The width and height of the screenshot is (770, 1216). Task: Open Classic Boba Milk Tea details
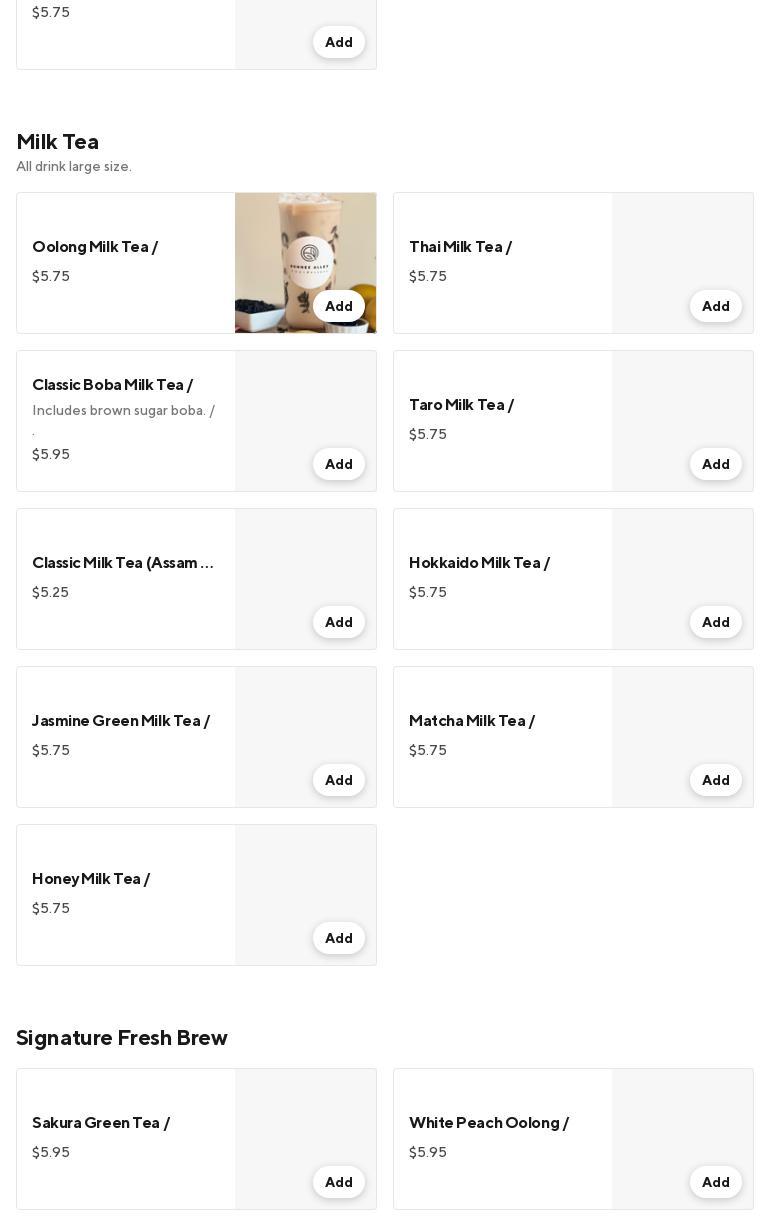point(112,385)
